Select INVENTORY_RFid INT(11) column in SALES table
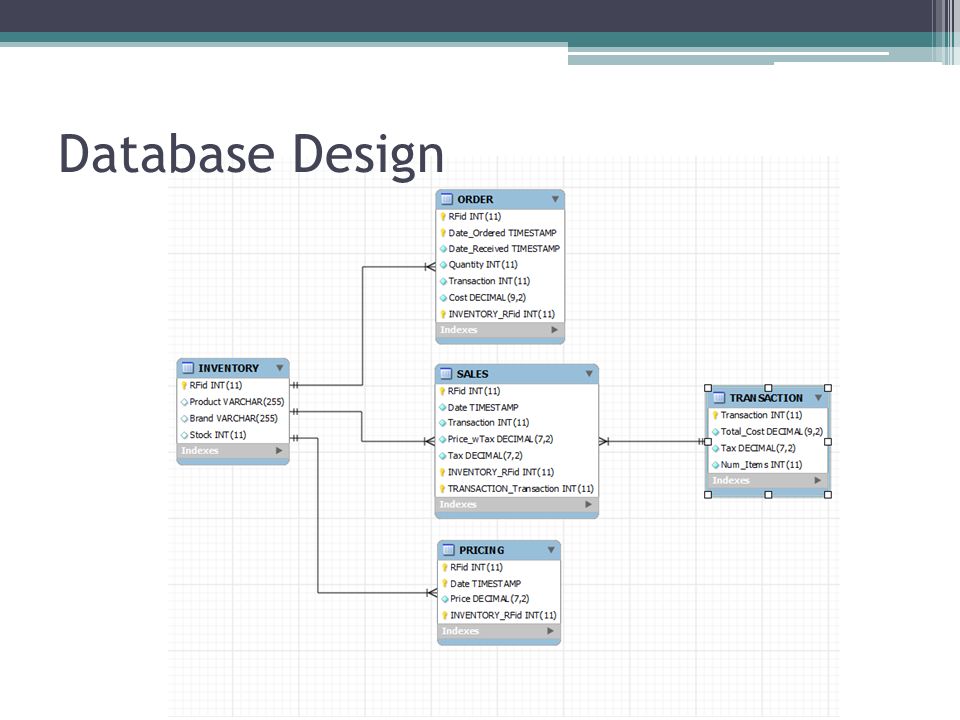Viewport: 960px width, 720px height. [x=501, y=472]
